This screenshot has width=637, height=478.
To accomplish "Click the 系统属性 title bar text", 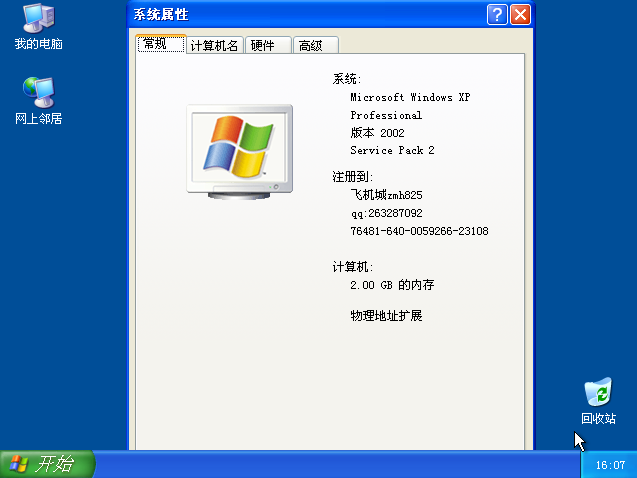I will click(x=161, y=15).
